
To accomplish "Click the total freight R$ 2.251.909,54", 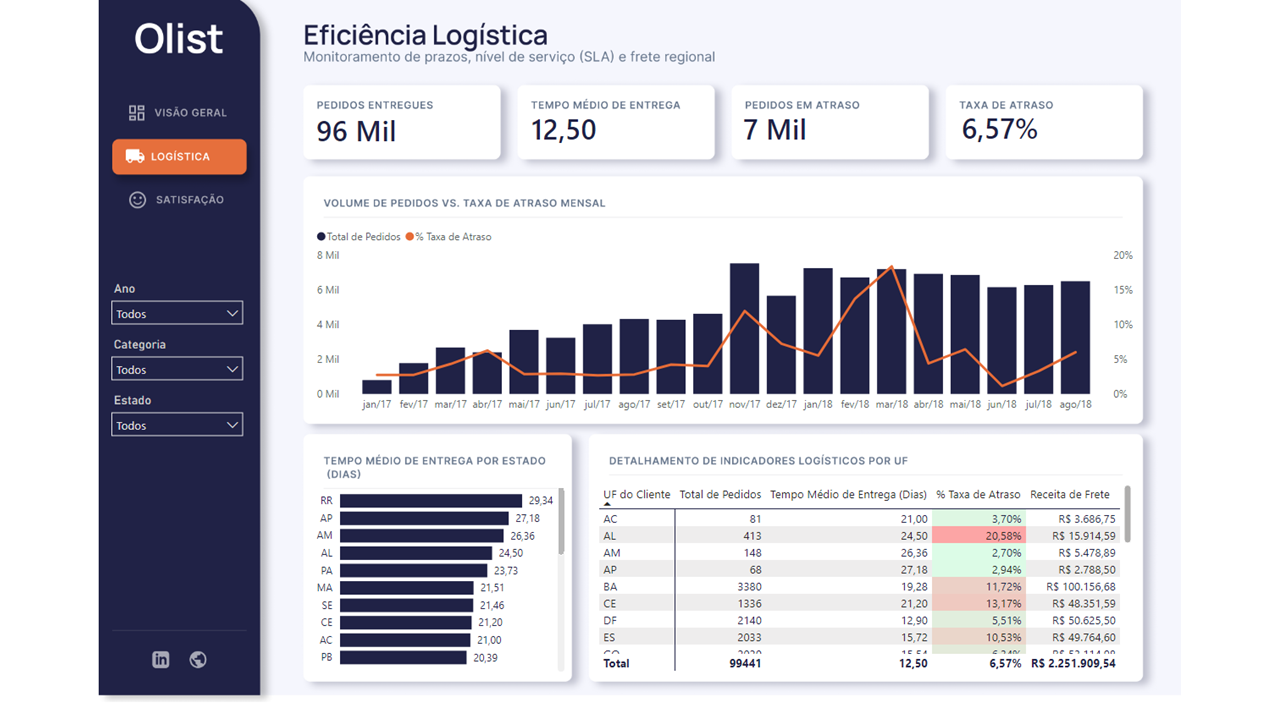I will click(x=1073, y=663).
